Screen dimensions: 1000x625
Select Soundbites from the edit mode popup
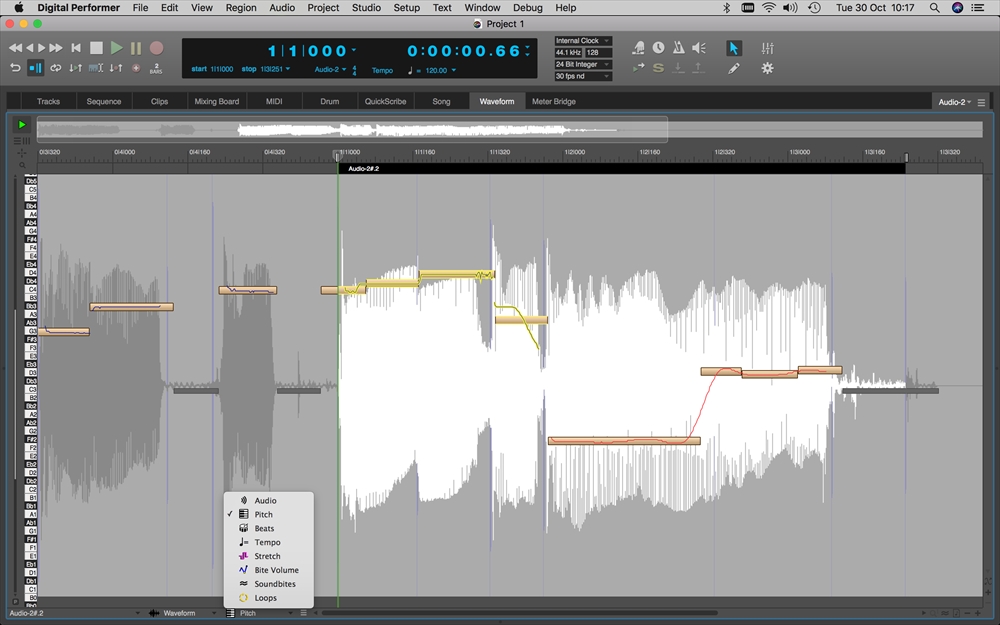268,584
